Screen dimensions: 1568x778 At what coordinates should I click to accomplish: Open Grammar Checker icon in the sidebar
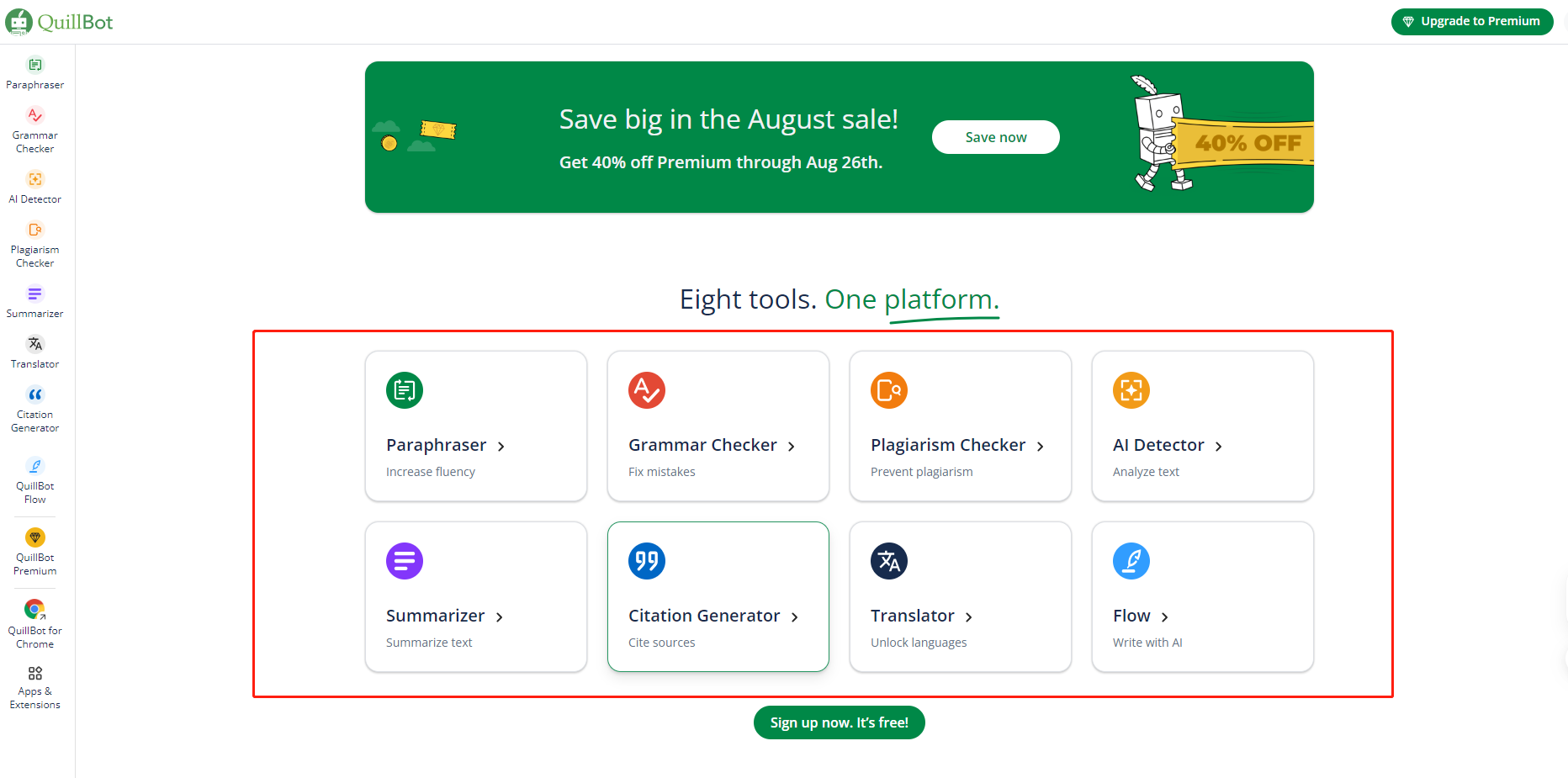point(35,115)
